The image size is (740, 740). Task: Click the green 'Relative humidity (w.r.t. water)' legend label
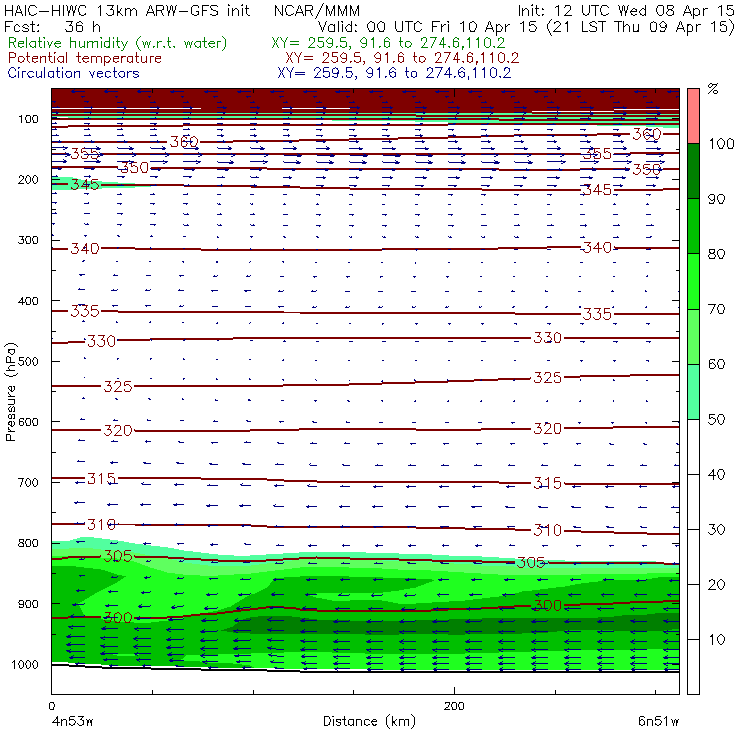pos(118,43)
